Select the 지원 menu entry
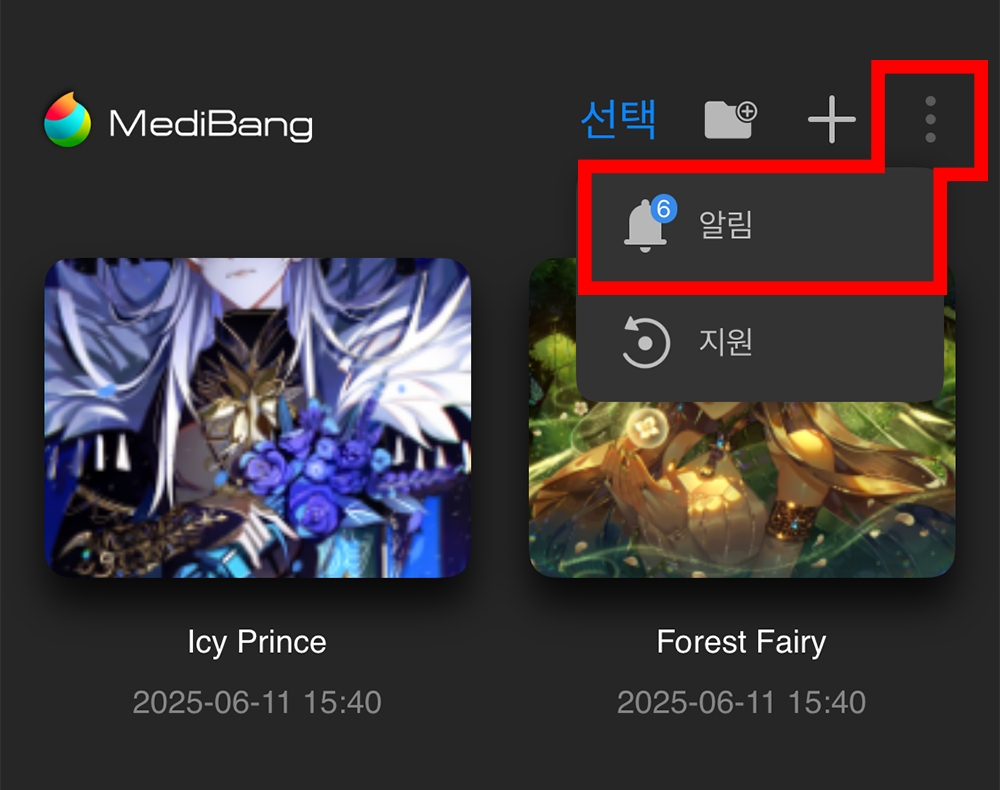 pos(760,342)
